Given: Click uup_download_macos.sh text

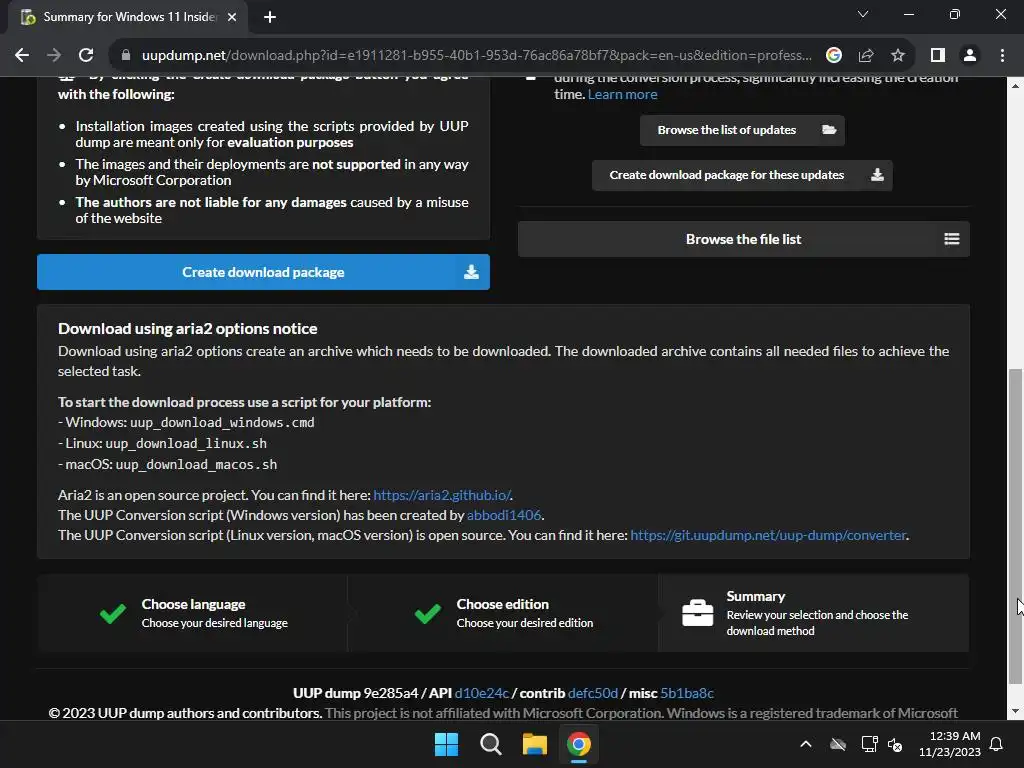Looking at the screenshot, I should (197, 464).
